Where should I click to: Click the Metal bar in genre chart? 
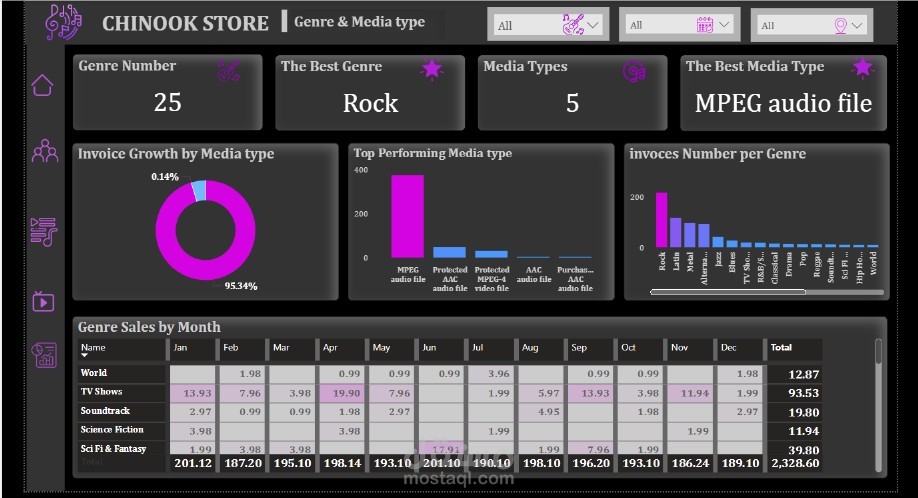[690, 235]
